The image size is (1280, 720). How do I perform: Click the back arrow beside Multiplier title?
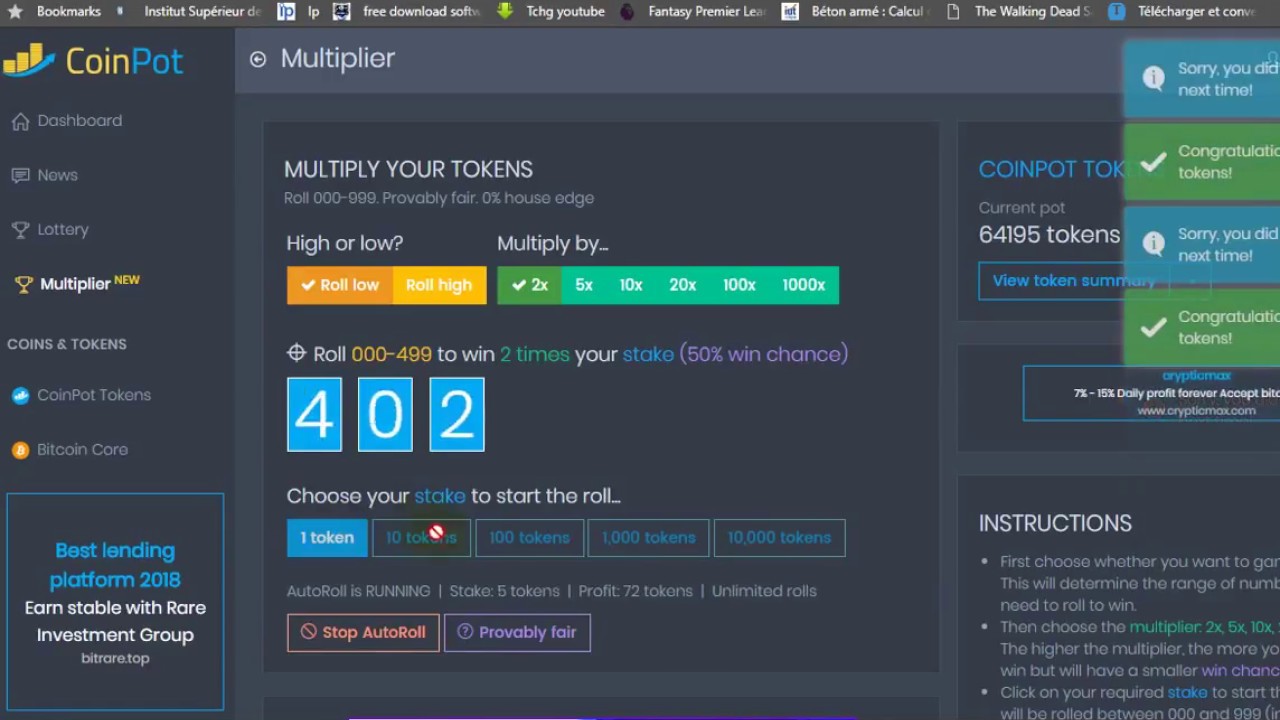[x=258, y=59]
